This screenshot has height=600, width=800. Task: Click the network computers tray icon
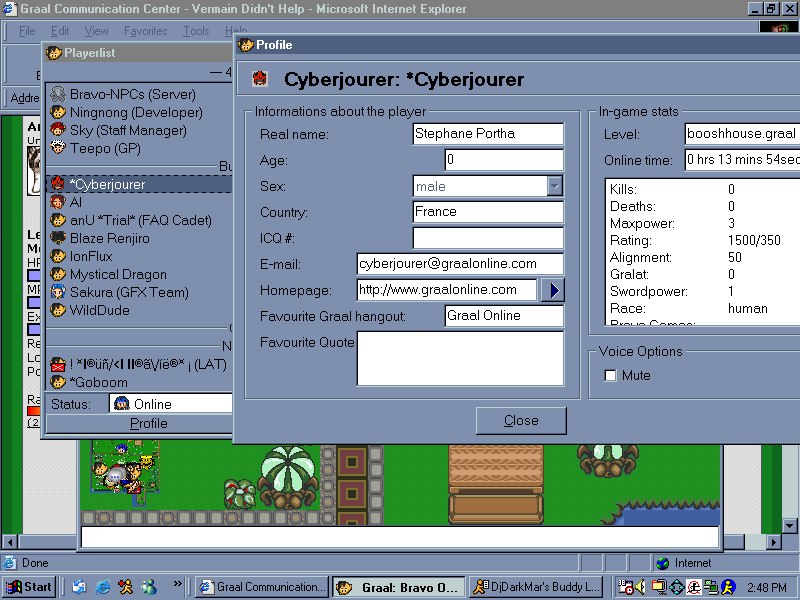pyautogui.click(x=711, y=587)
